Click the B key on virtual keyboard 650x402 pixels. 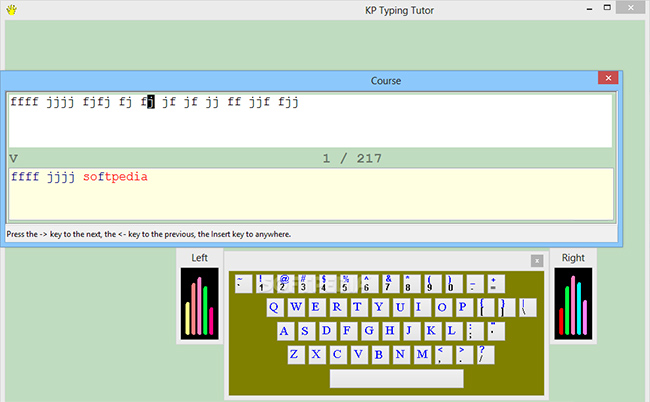tap(380, 355)
